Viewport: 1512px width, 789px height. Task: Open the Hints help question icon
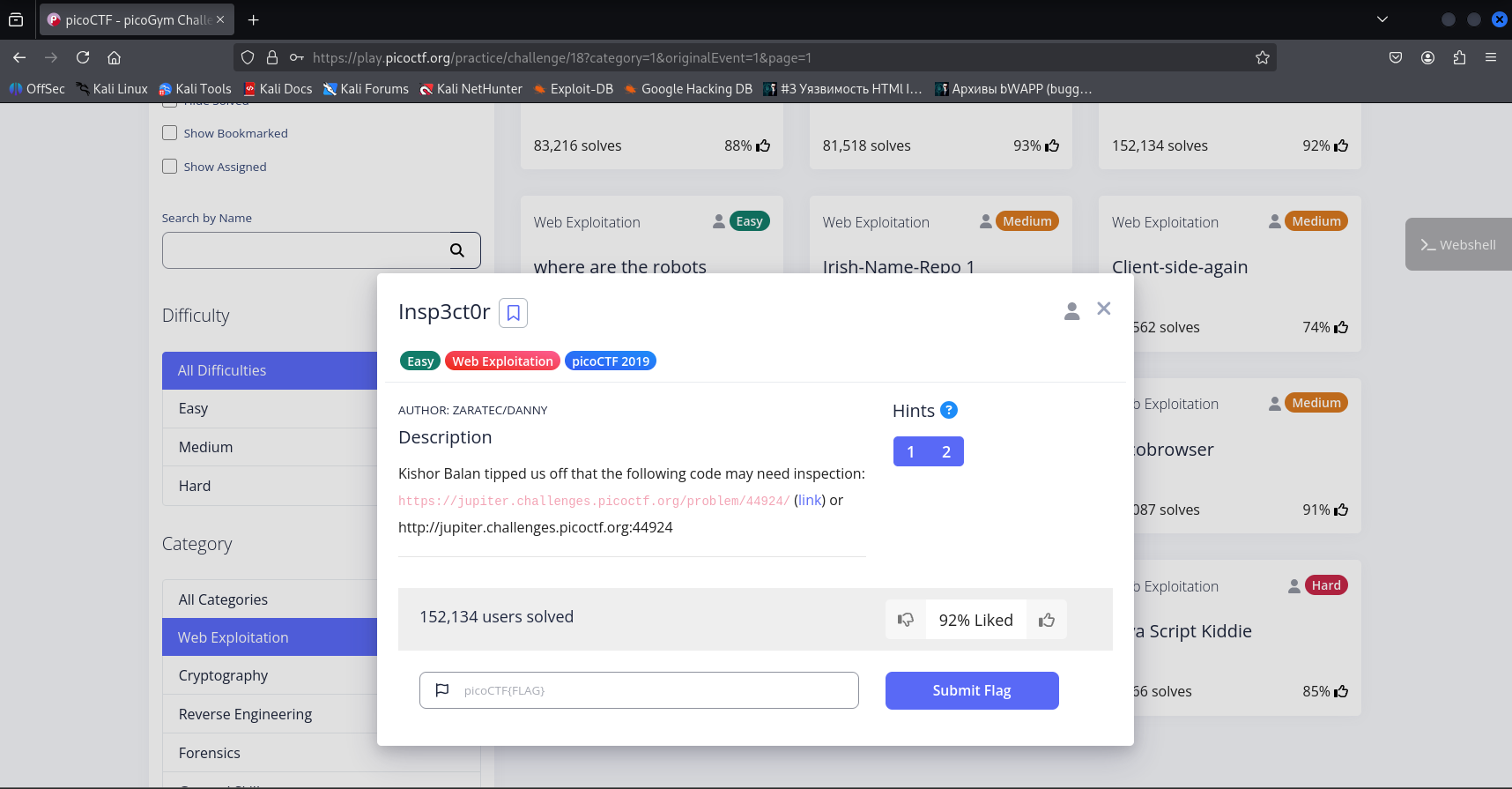(949, 410)
